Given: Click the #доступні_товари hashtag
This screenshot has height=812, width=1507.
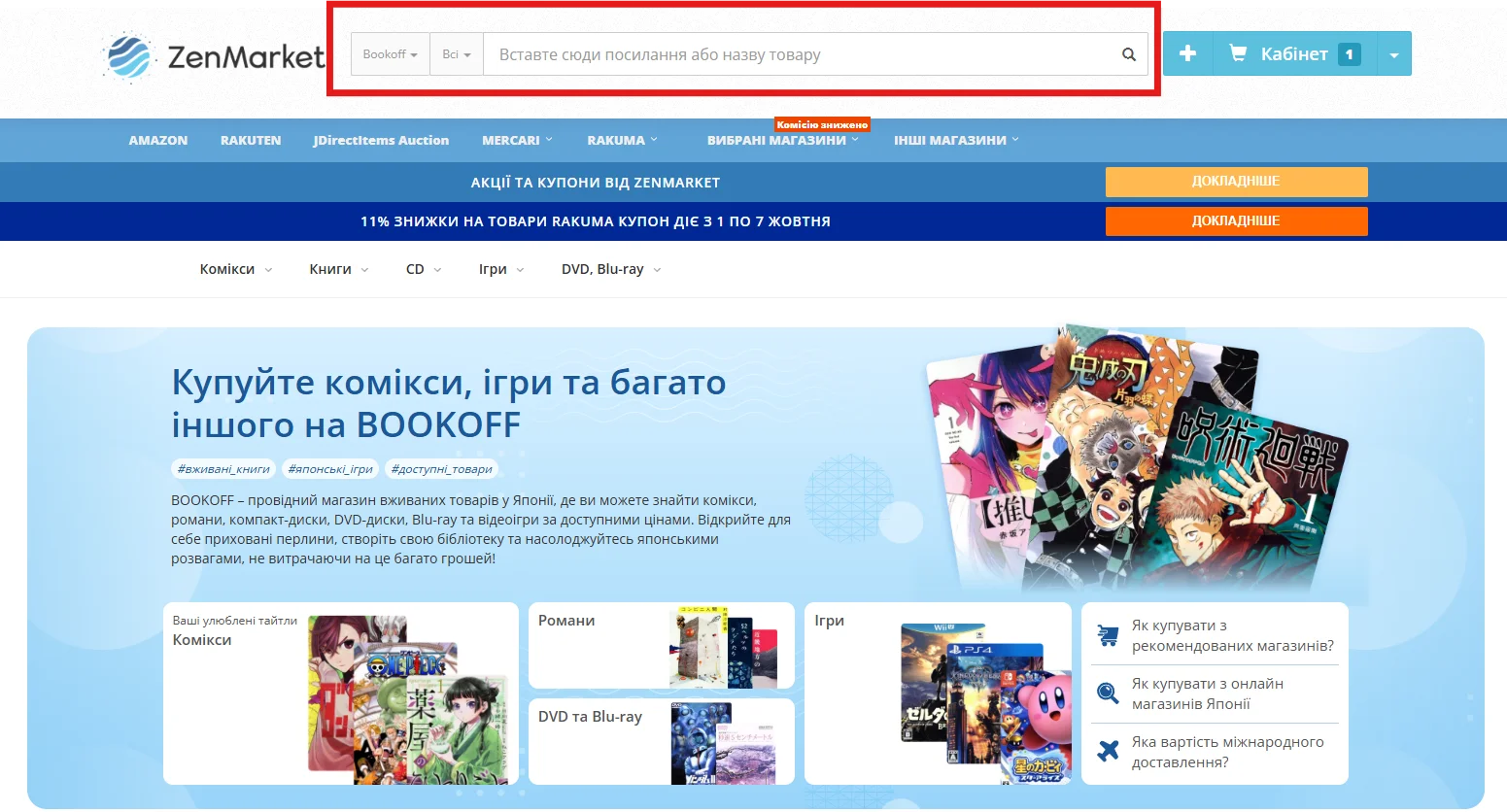Looking at the screenshot, I should [x=441, y=468].
